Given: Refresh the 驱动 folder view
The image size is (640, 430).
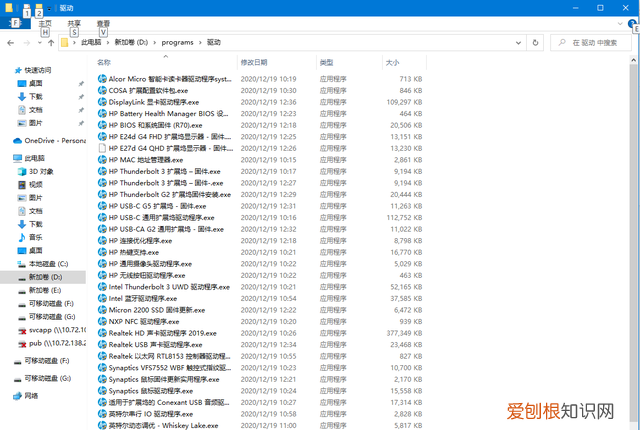Looking at the screenshot, I should 535,42.
